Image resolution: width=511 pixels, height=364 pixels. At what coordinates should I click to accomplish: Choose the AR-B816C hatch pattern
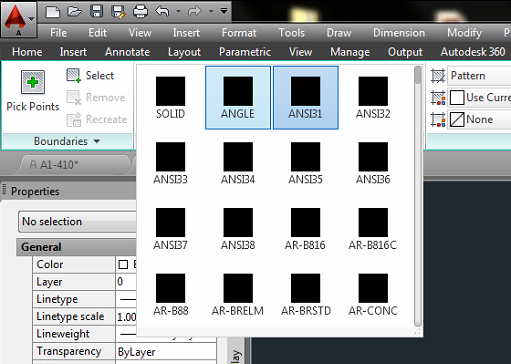[373, 229]
